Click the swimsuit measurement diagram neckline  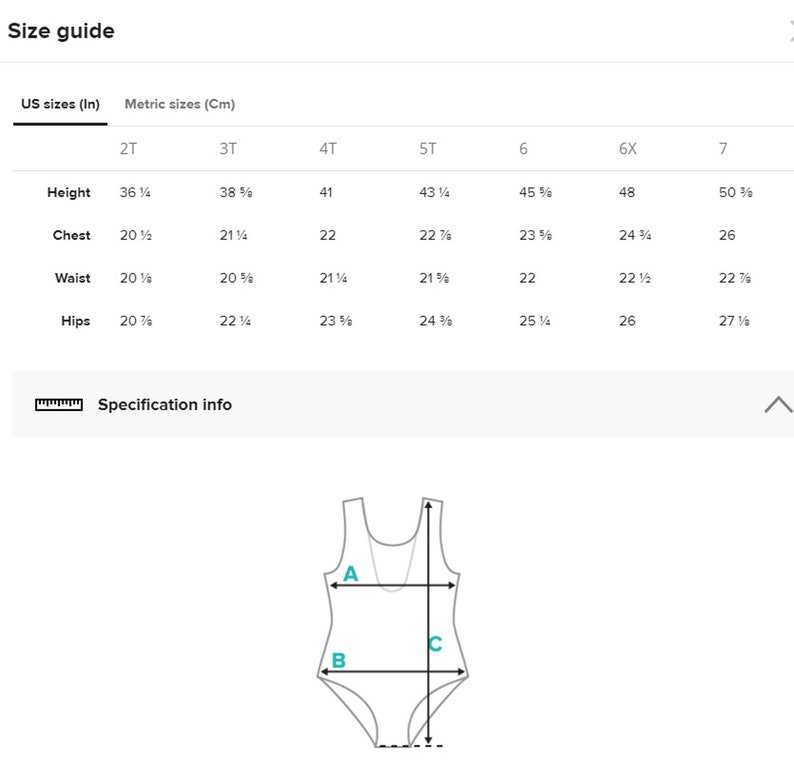click(392, 539)
